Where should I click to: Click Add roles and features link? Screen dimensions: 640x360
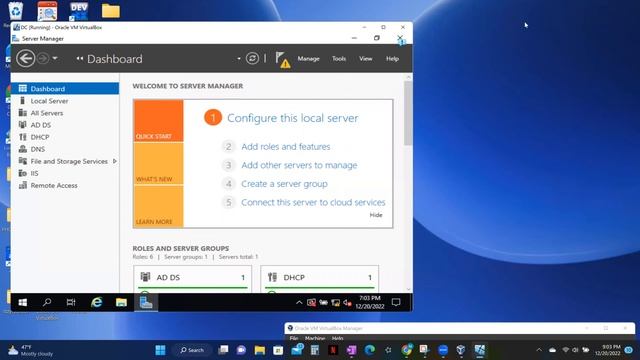(x=285, y=147)
